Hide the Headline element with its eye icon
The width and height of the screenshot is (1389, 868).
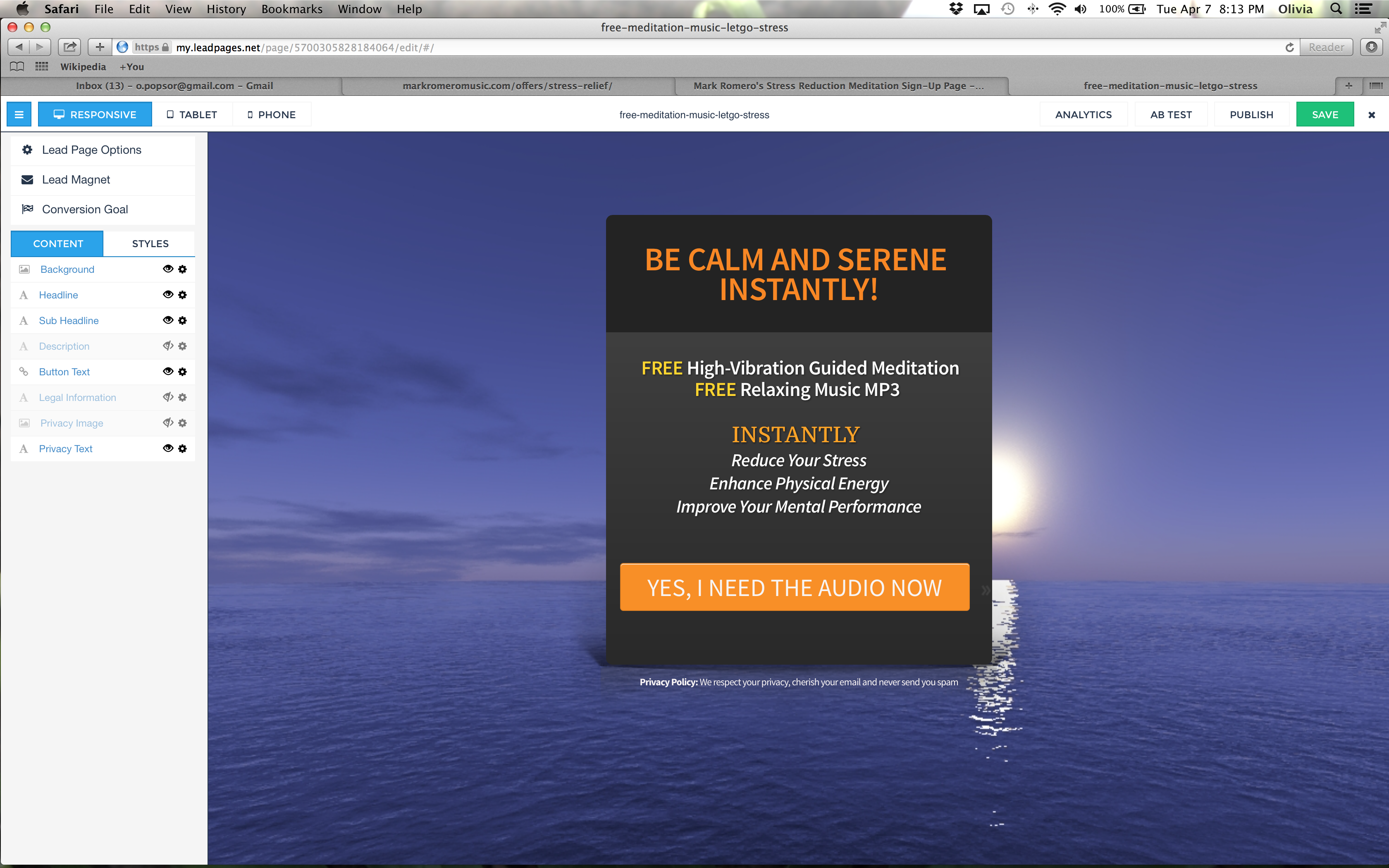point(167,294)
